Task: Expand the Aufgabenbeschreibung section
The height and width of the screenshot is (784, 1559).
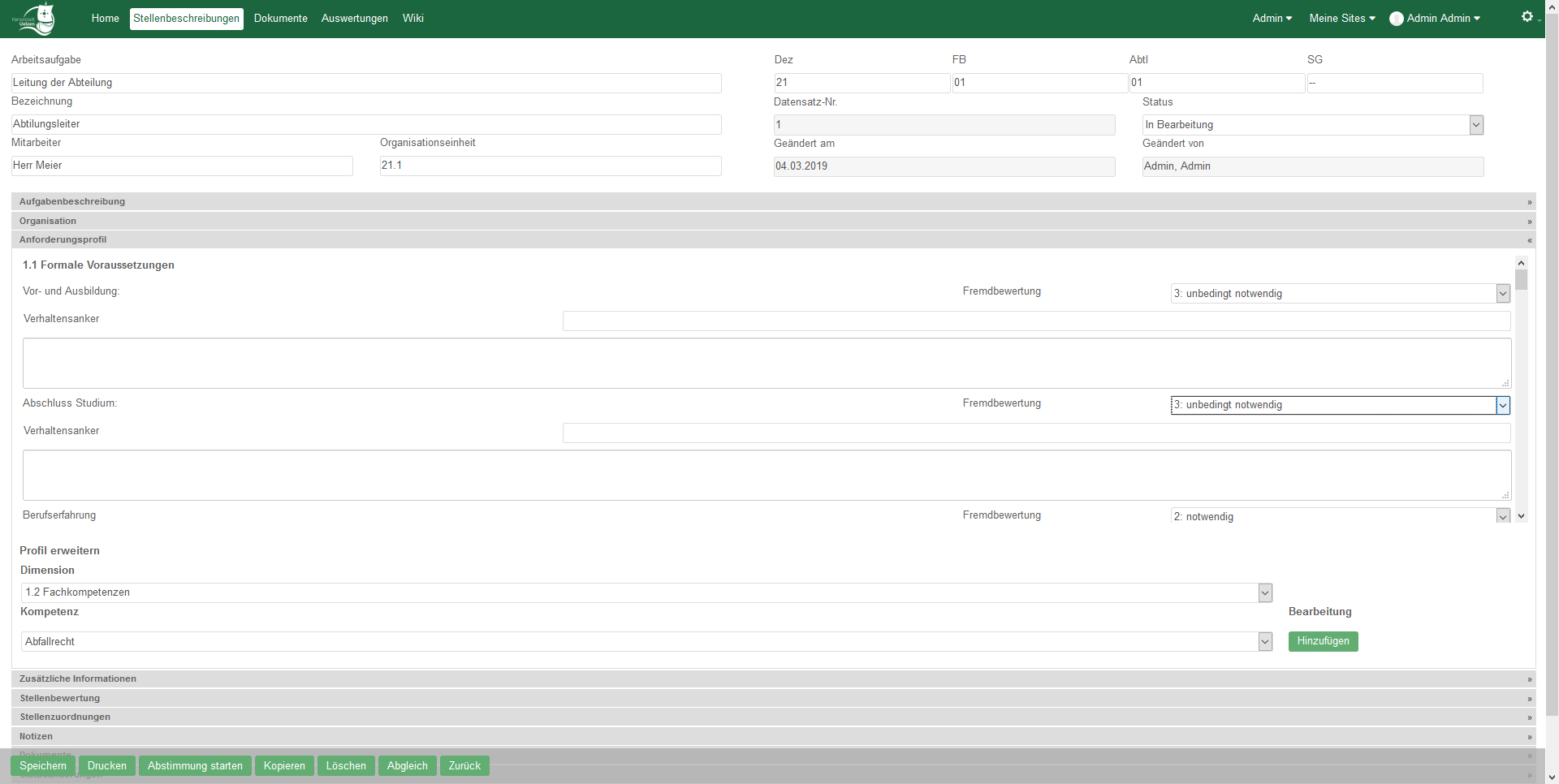Action: coord(1529,202)
